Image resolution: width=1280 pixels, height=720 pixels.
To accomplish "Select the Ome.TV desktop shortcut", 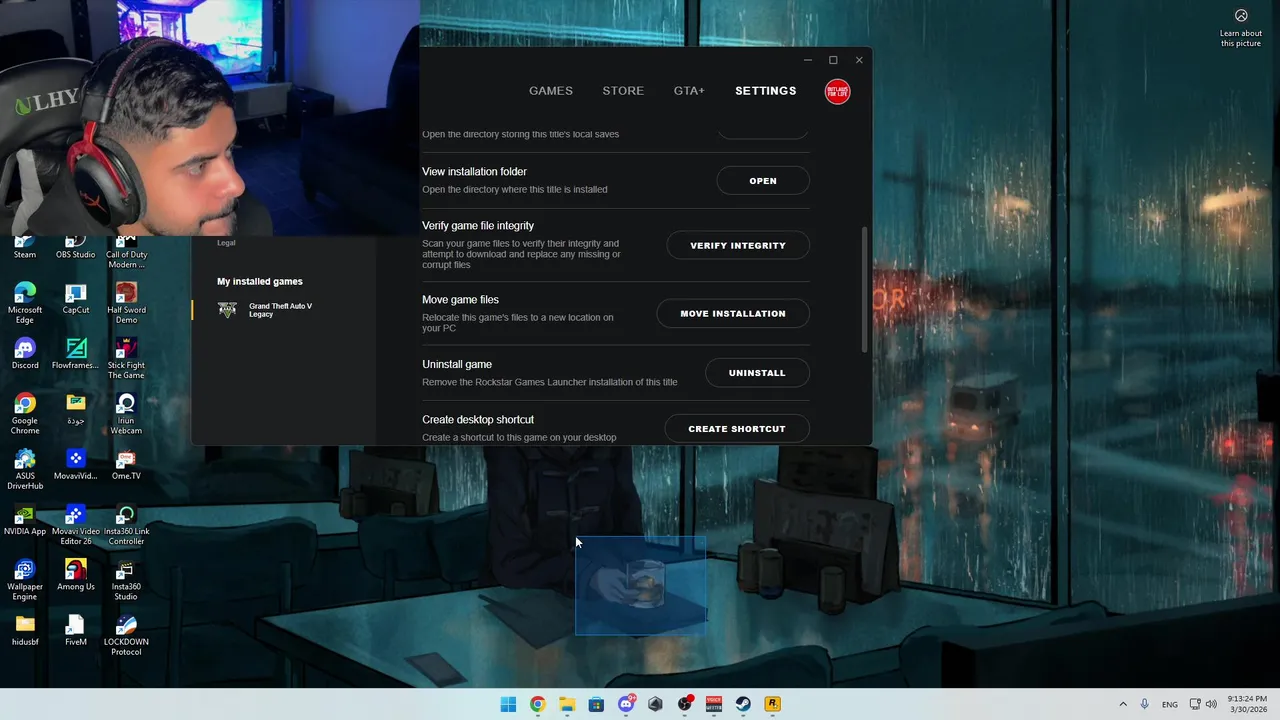I will (126, 464).
